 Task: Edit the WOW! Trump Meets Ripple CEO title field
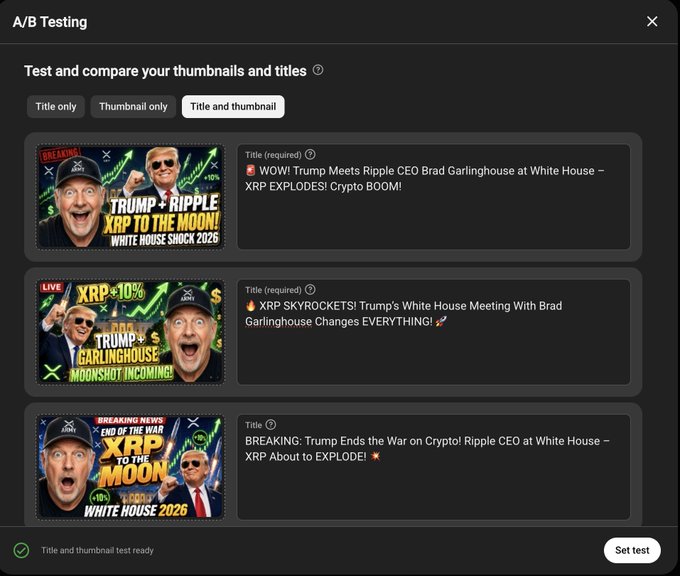[434, 197]
